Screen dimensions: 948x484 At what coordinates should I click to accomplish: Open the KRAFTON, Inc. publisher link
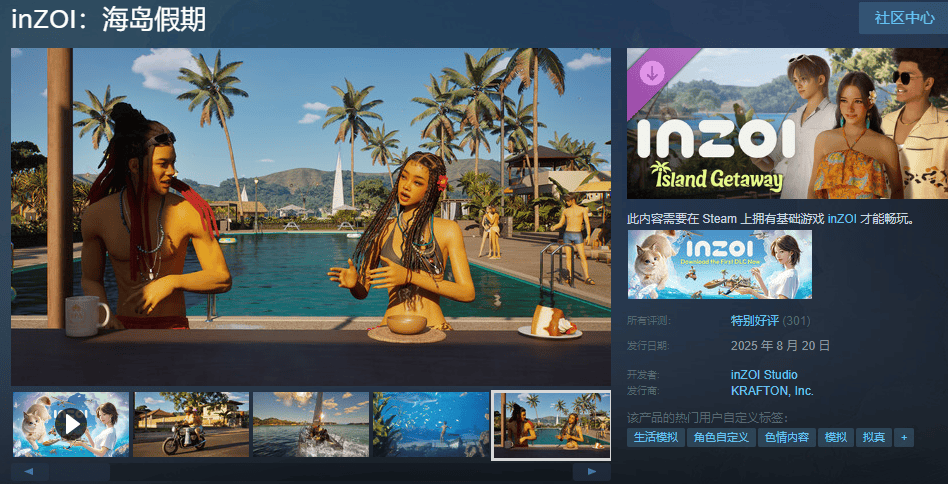coord(772,390)
